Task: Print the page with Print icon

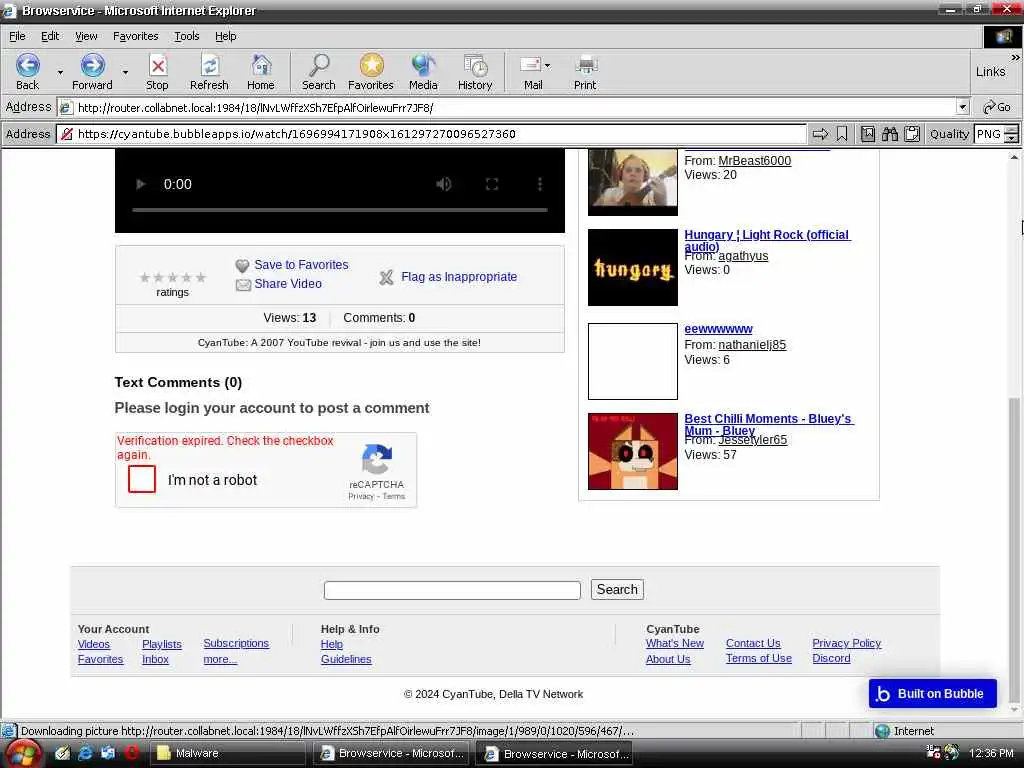Action: tap(585, 72)
